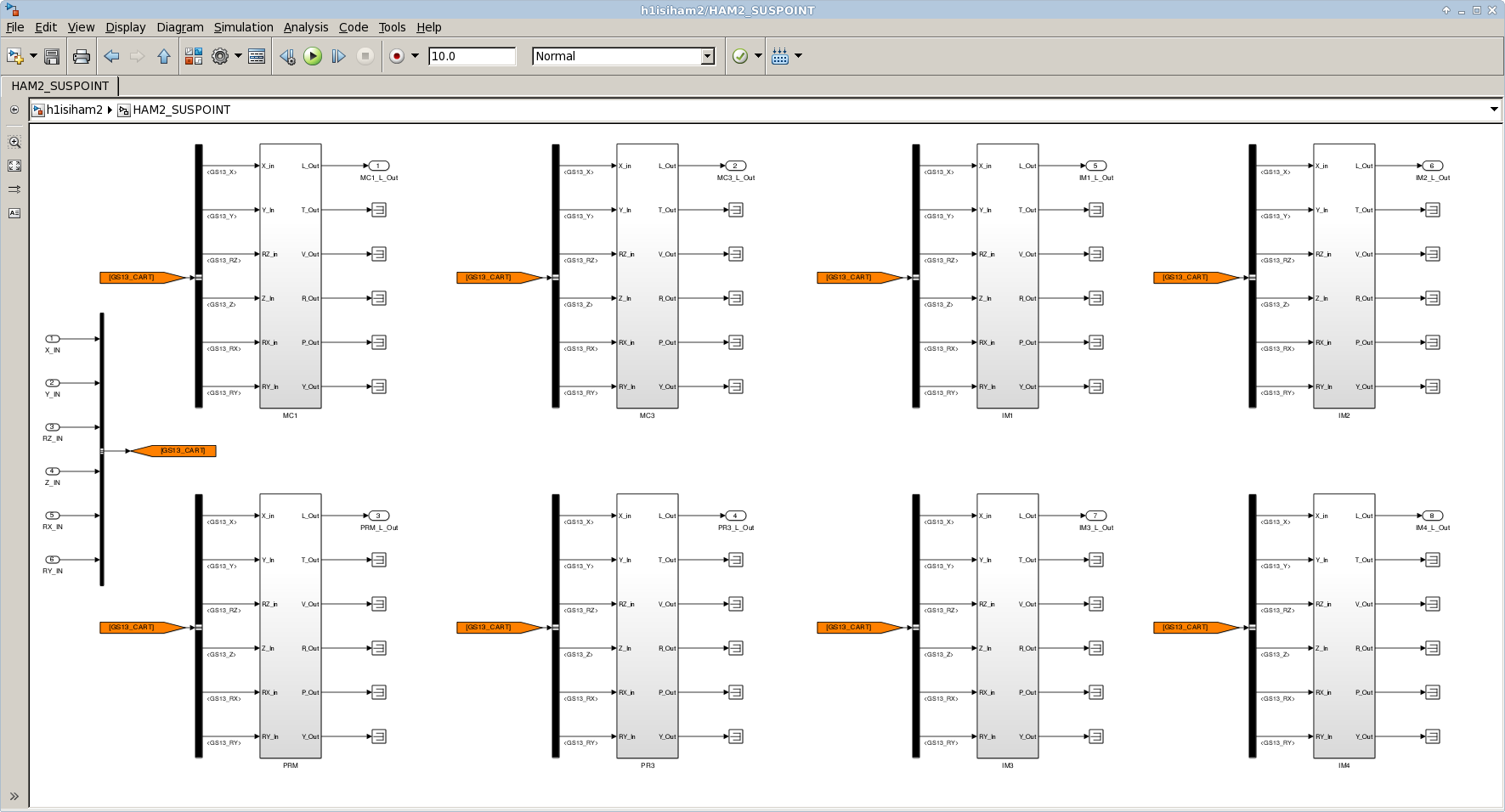
Task: Open the Library Browser icon
Action: [x=194, y=56]
